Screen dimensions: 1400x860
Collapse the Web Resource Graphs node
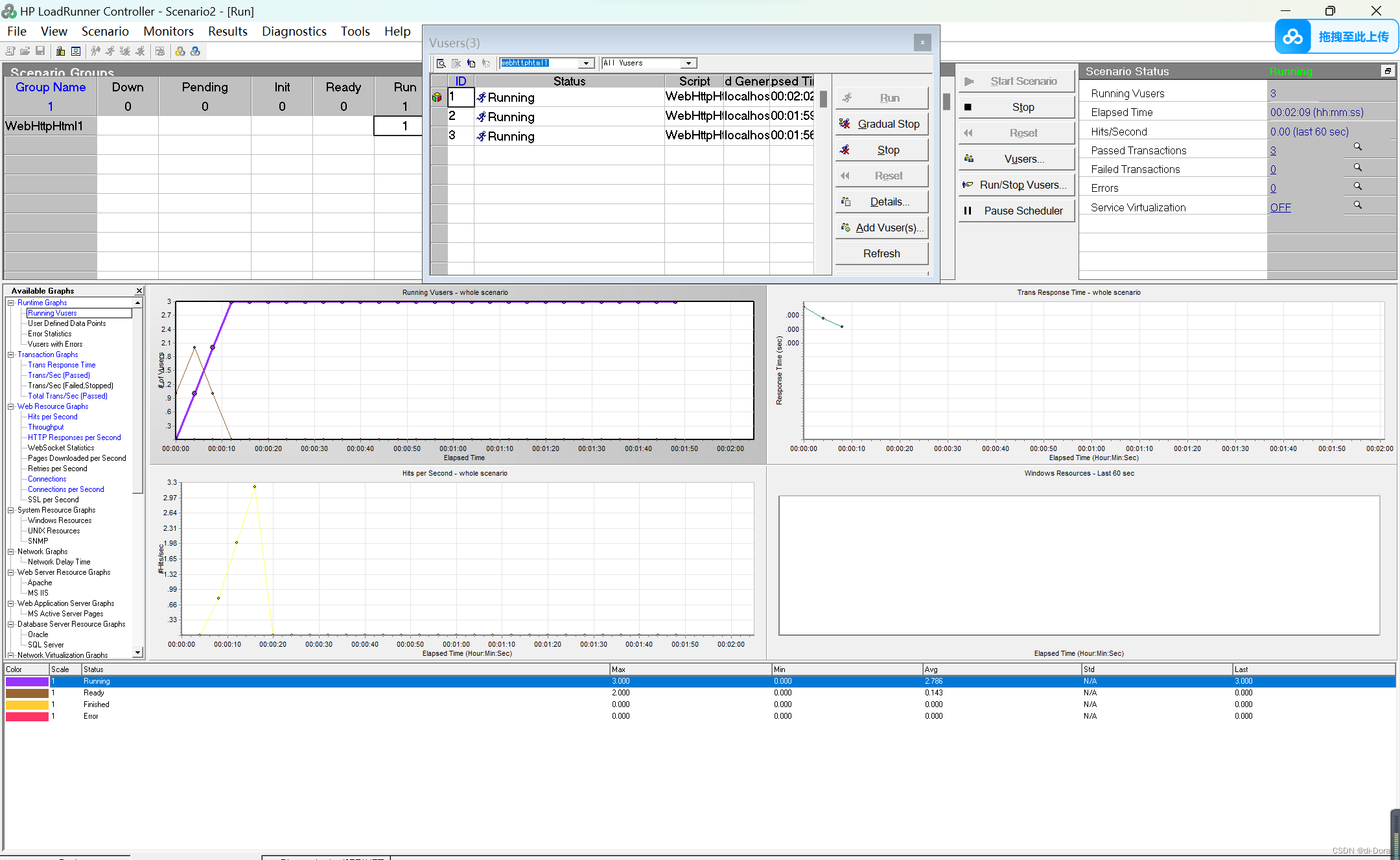[x=11, y=406]
